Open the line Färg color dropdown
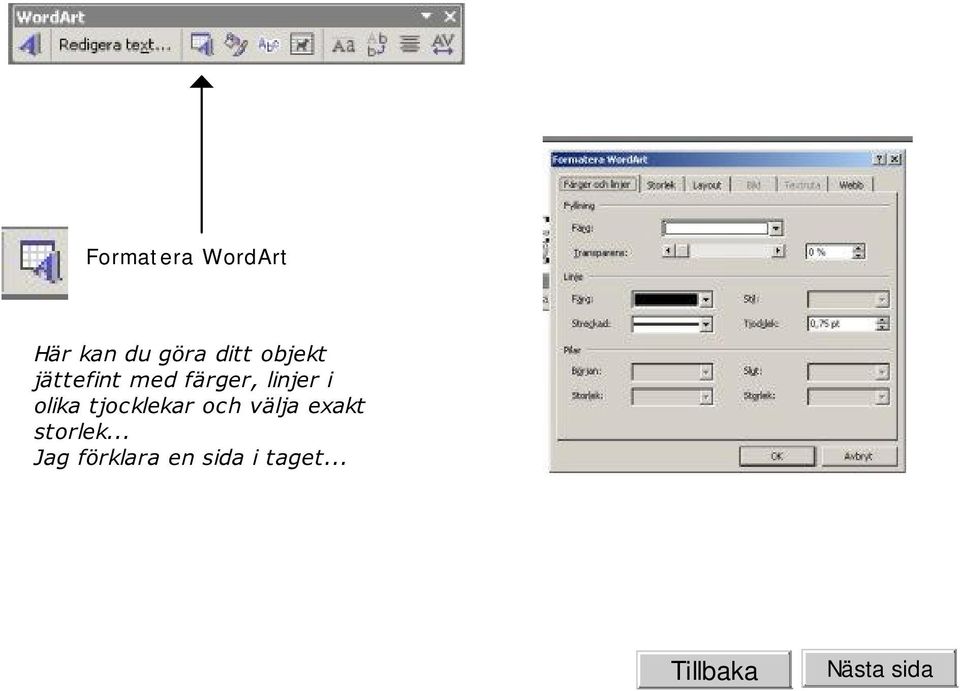The image size is (960, 691). pyautogui.click(x=706, y=299)
